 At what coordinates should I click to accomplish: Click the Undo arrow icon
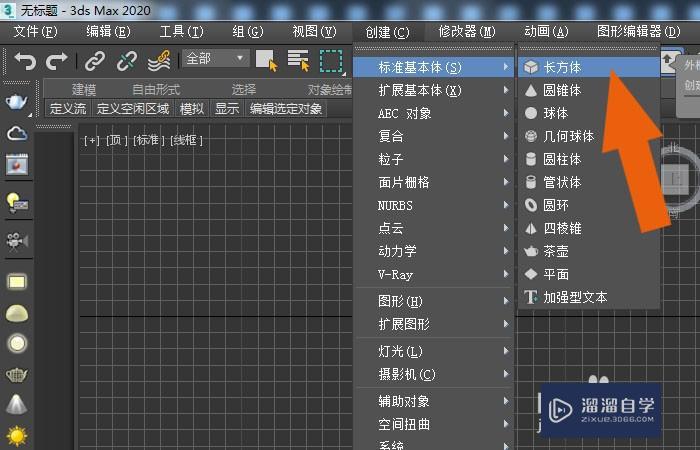(25, 61)
